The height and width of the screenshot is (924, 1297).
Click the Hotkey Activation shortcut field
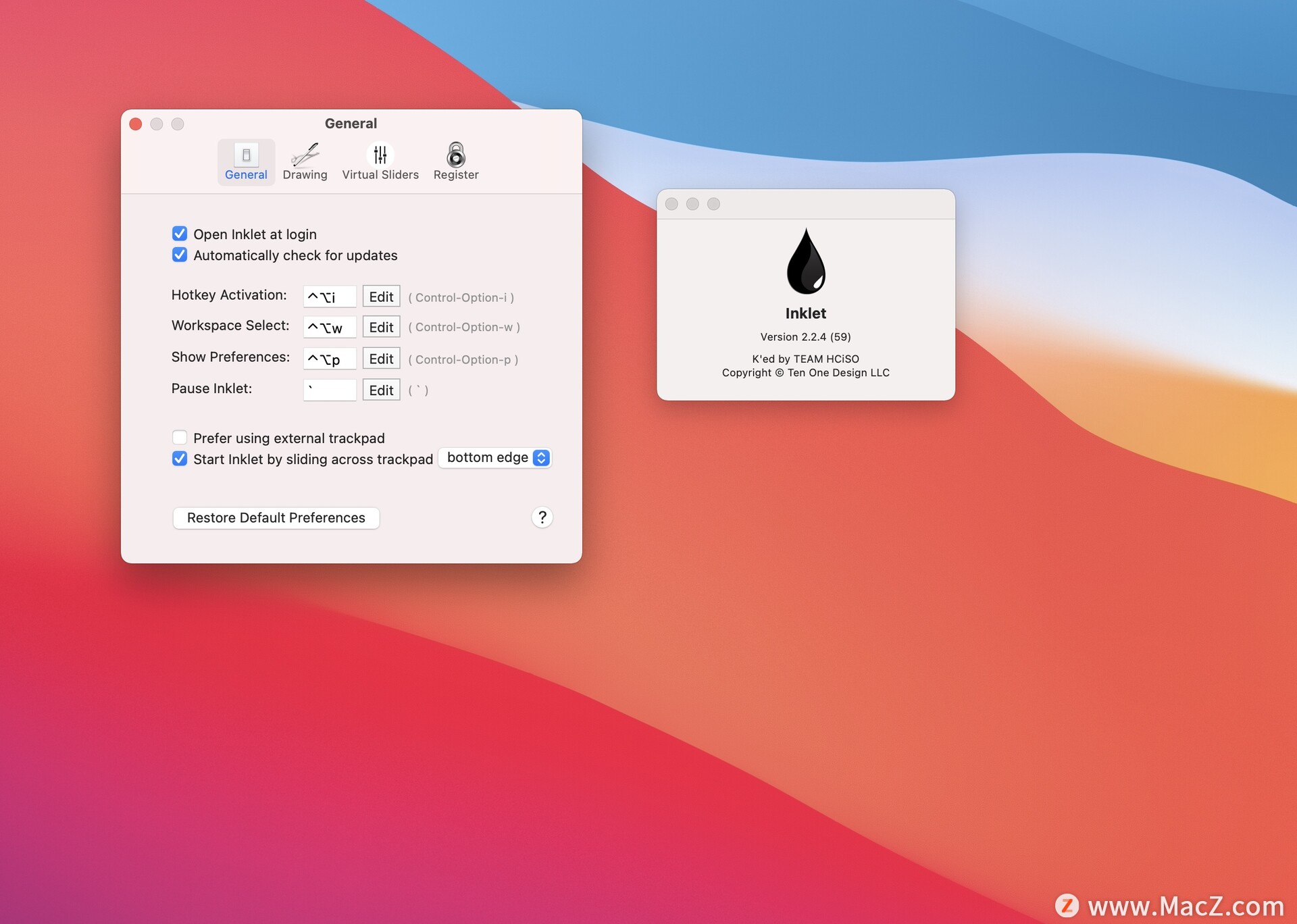[x=330, y=297]
